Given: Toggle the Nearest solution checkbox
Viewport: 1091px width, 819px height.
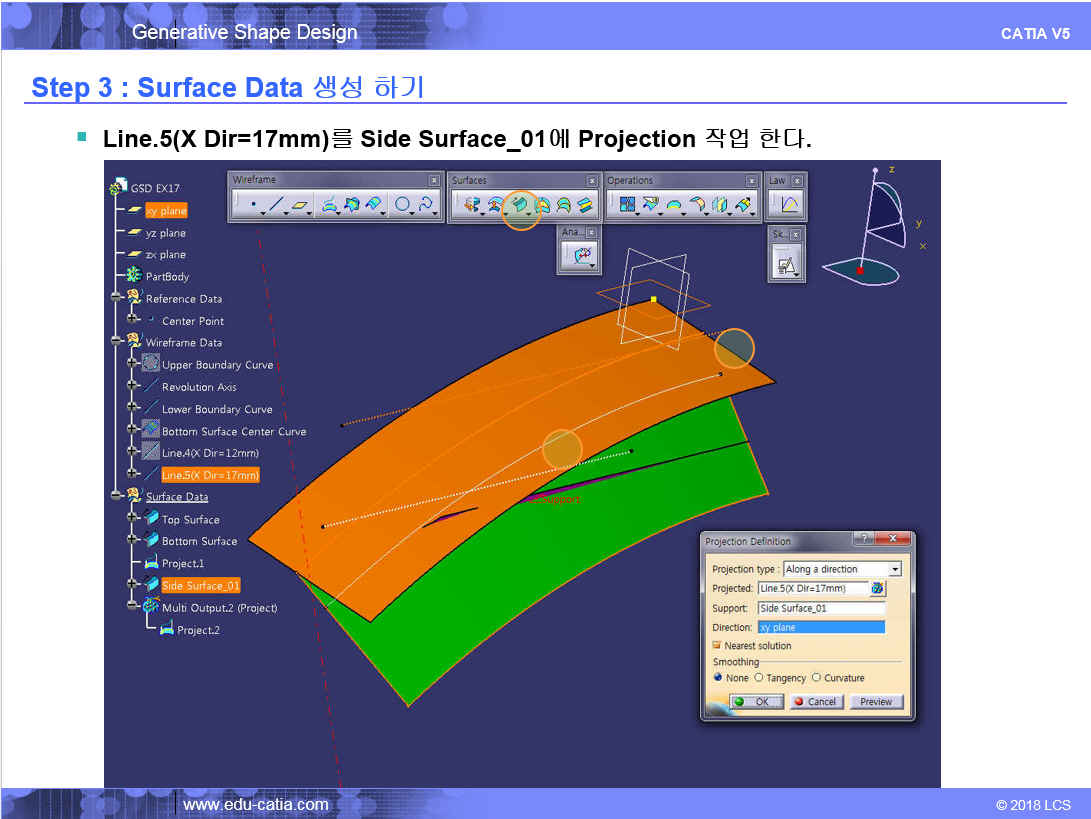Looking at the screenshot, I should tap(717, 646).
